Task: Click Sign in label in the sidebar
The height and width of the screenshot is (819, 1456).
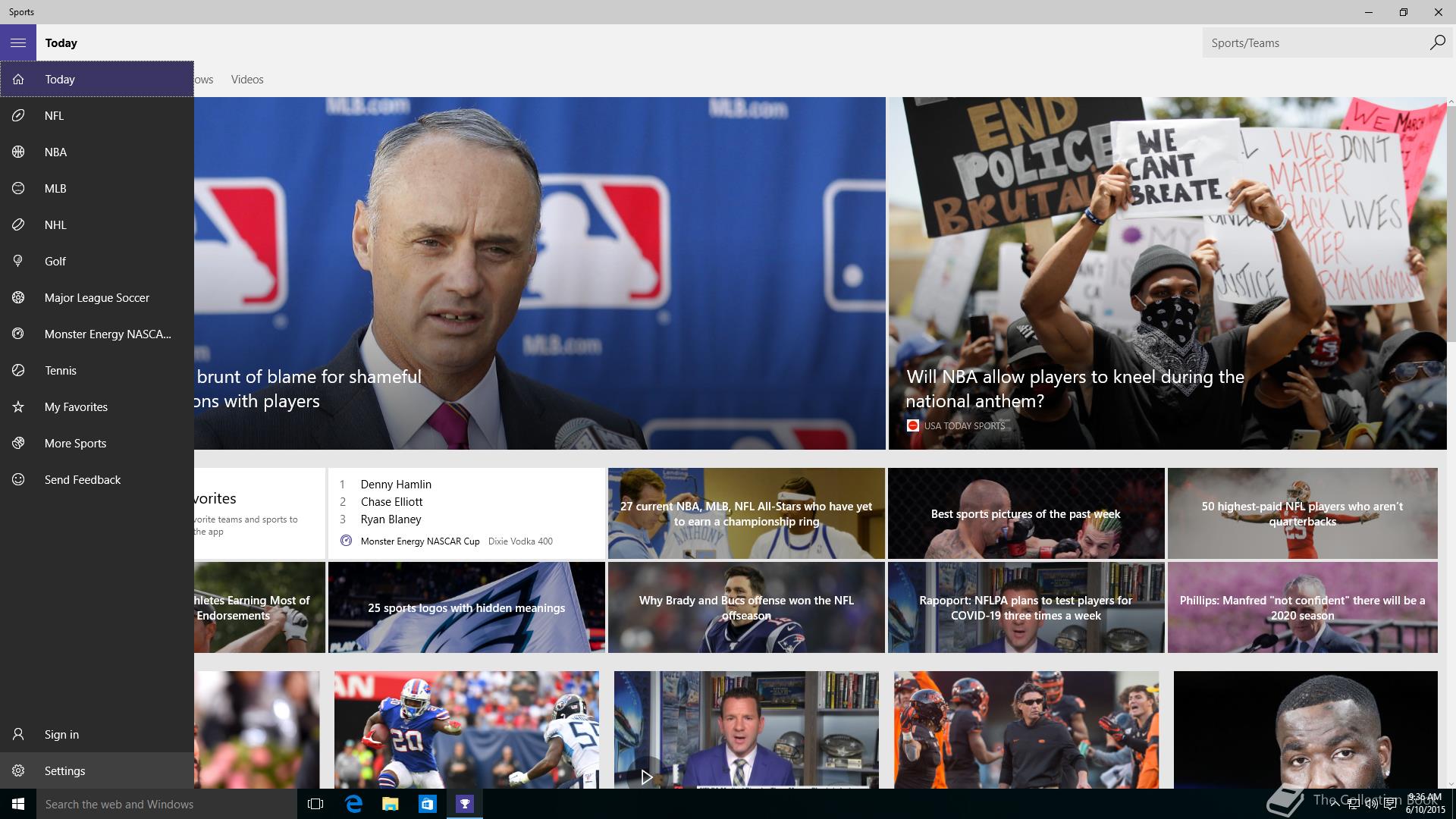Action: pos(61,734)
